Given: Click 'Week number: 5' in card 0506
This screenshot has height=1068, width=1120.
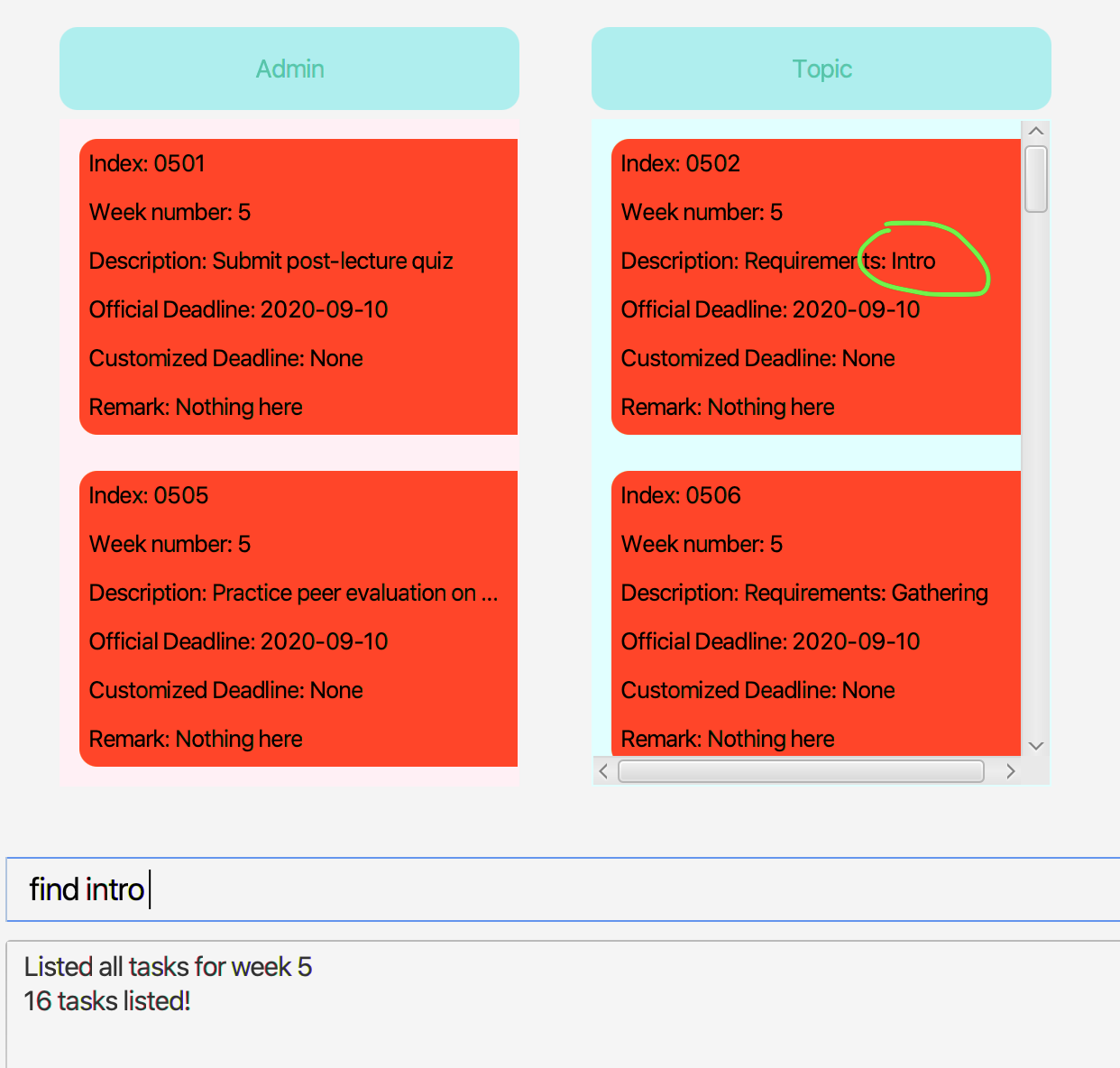Looking at the screenshot, I should 702,544.
